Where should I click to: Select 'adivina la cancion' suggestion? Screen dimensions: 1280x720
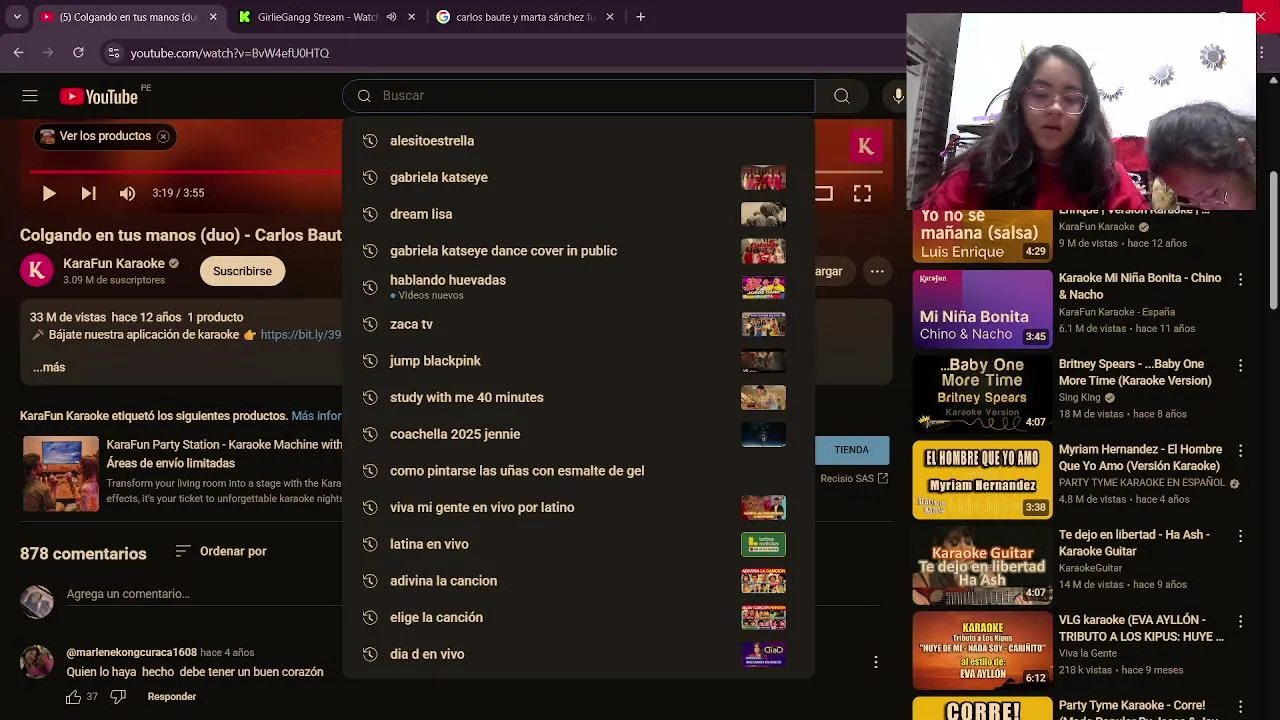point(579,581)
